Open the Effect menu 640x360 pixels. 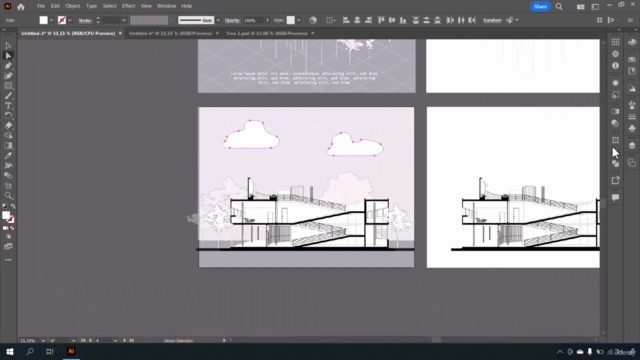(x=128, y=6)
